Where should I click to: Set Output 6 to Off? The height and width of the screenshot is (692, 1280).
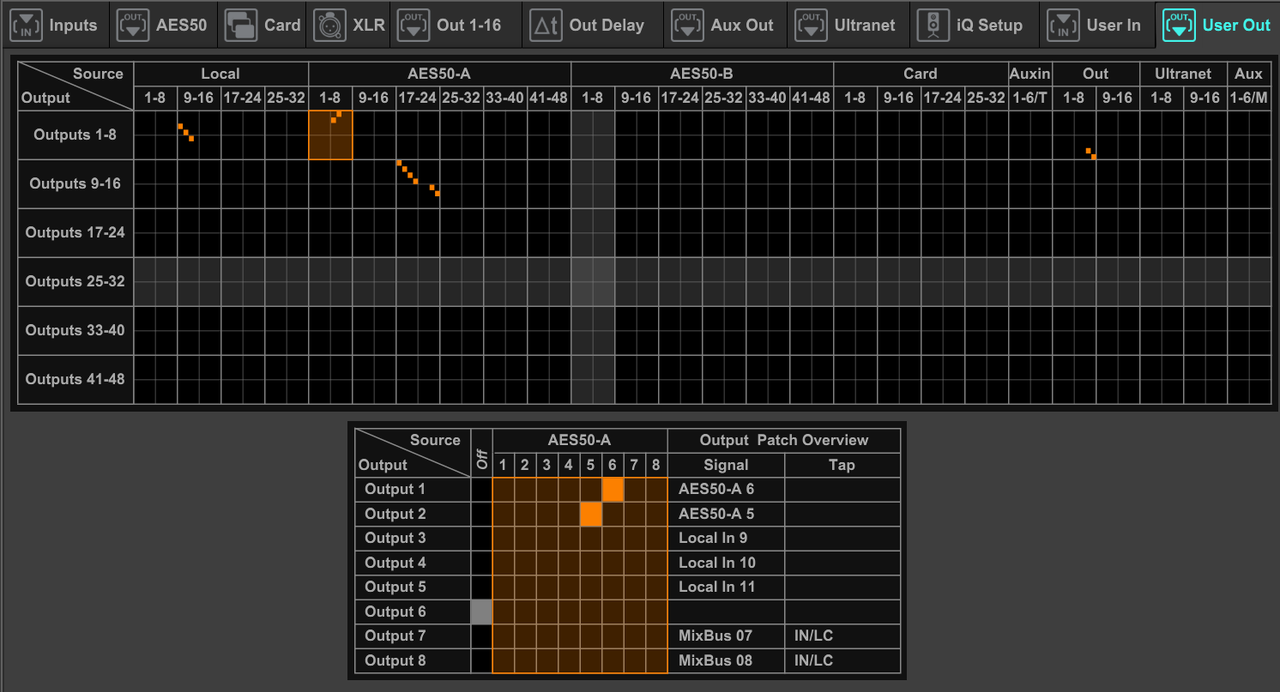pyautogui.click(x=482, y=612)
